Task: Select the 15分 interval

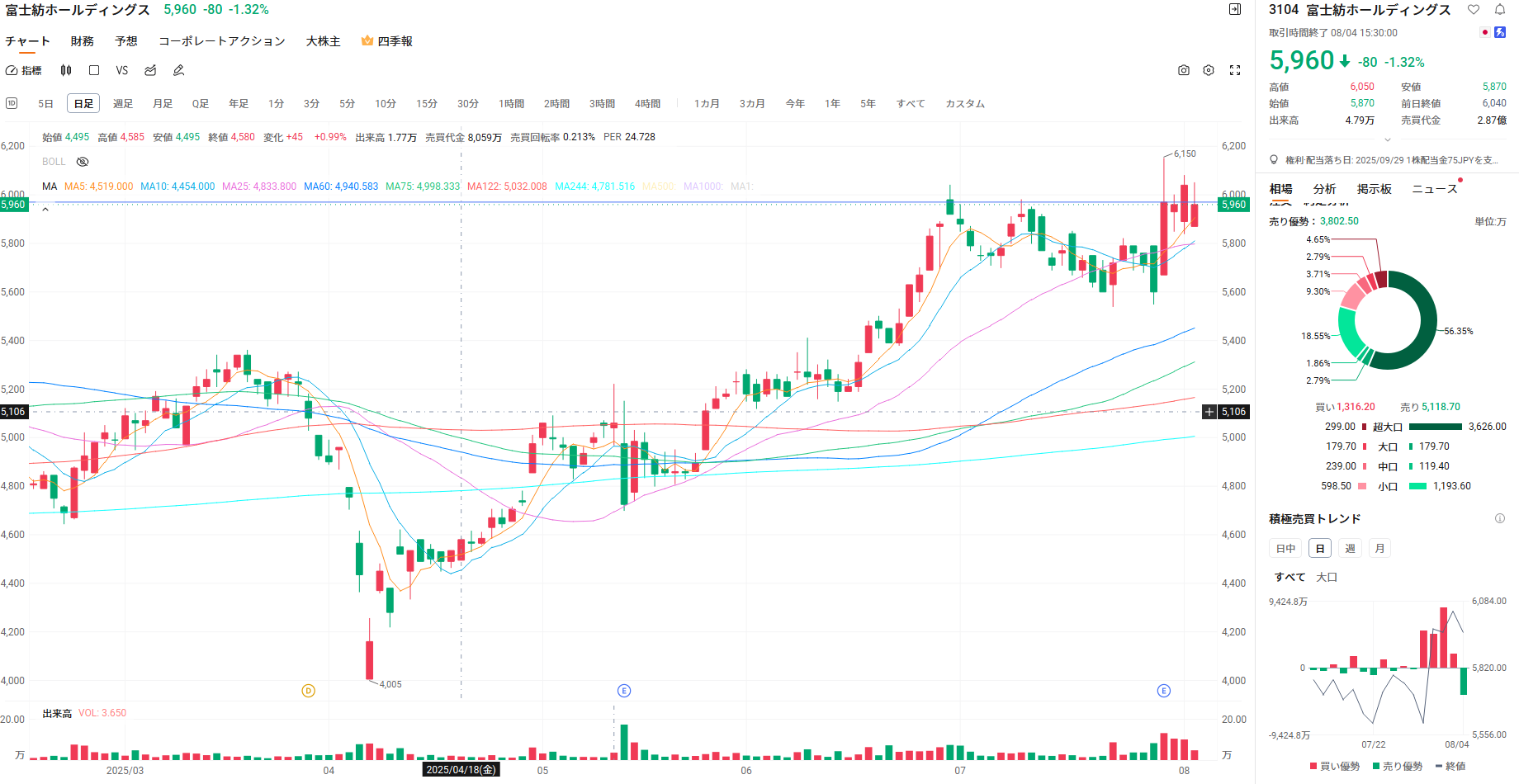Action: click(427, 103)
